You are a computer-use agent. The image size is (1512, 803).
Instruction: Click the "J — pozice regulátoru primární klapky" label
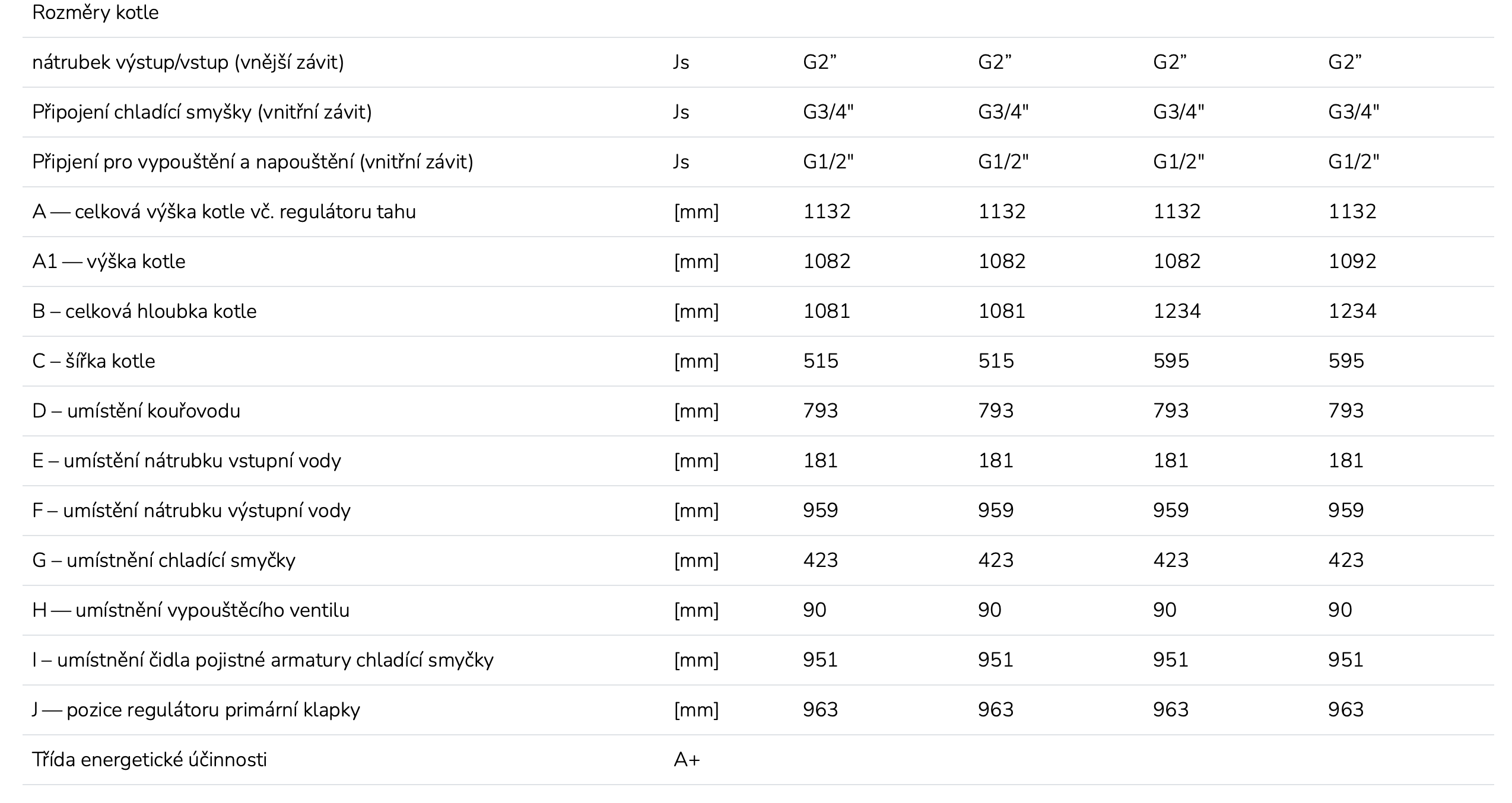(196, 710)
